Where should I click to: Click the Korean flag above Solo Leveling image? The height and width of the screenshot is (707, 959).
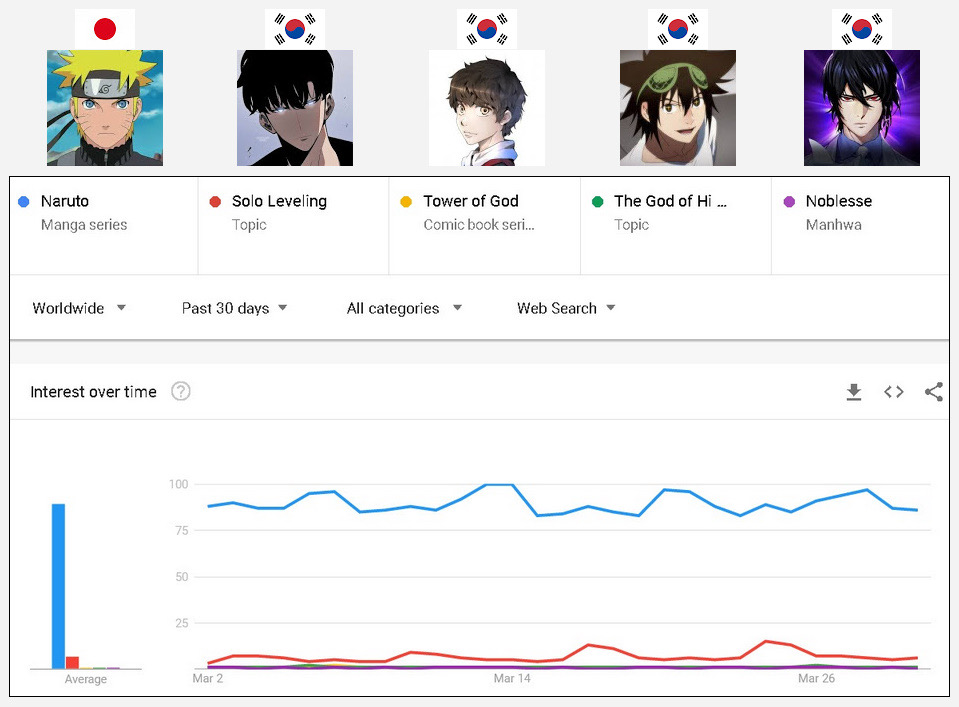[x=295, y=29]
